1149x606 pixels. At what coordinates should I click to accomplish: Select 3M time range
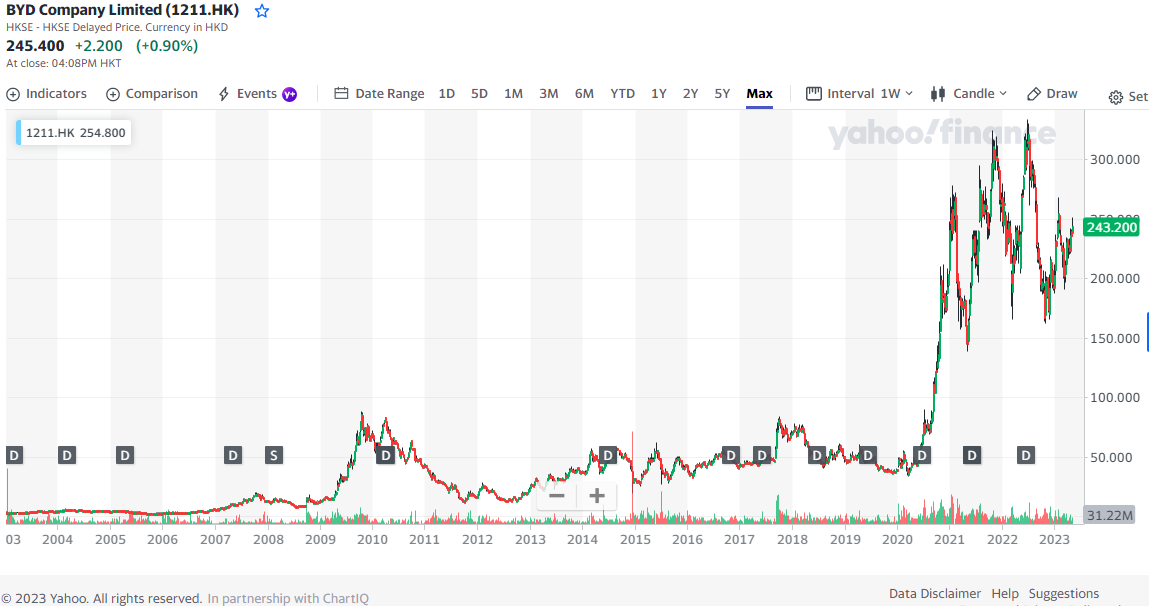click(x=549, y=94)
